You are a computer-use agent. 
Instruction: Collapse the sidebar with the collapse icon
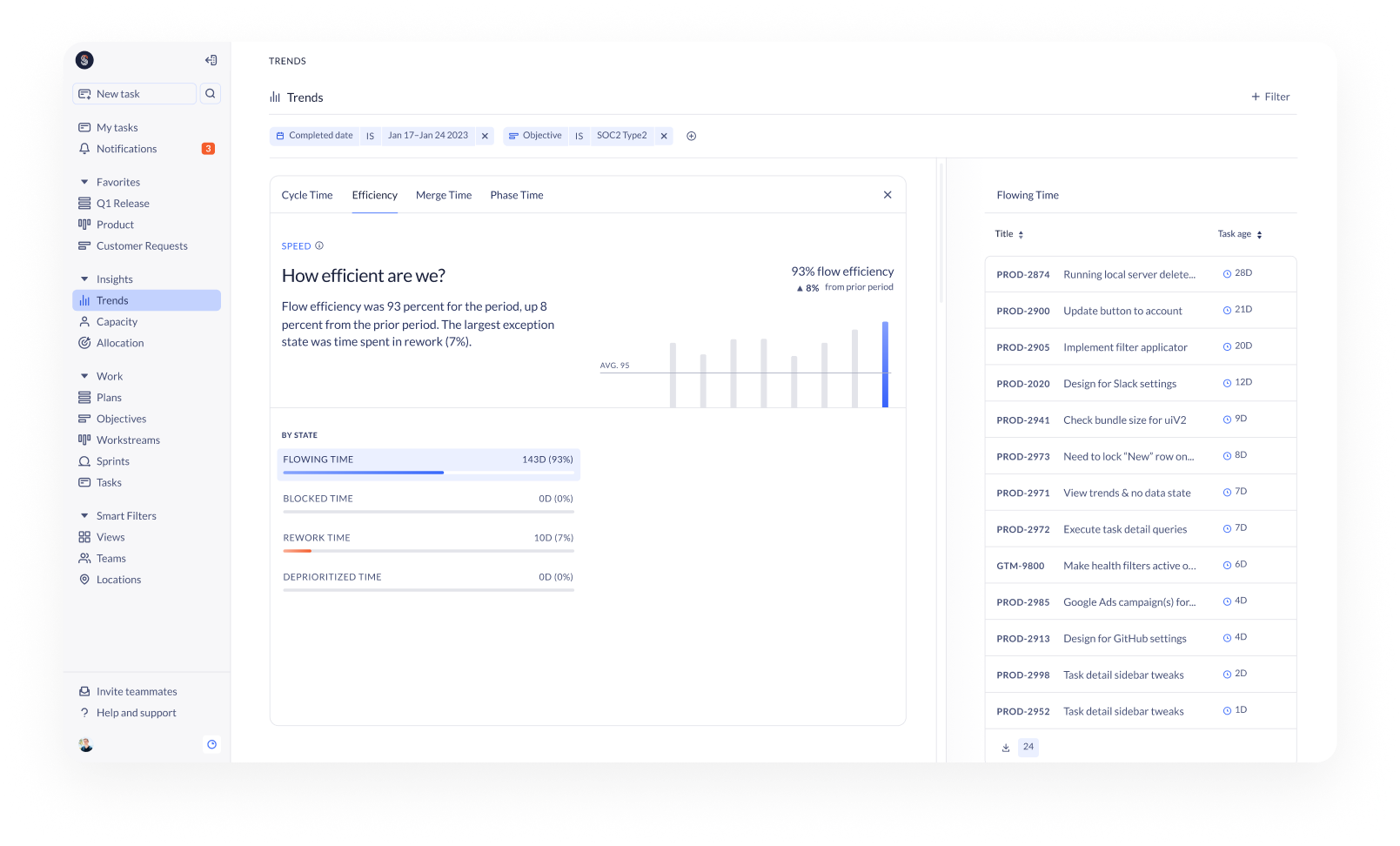click(x=211, y=60)
